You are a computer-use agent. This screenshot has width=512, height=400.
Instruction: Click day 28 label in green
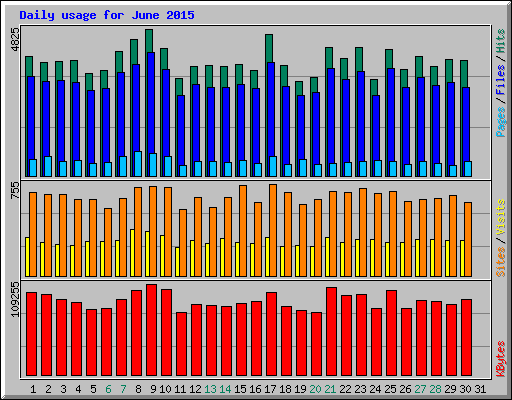point(435,389)
